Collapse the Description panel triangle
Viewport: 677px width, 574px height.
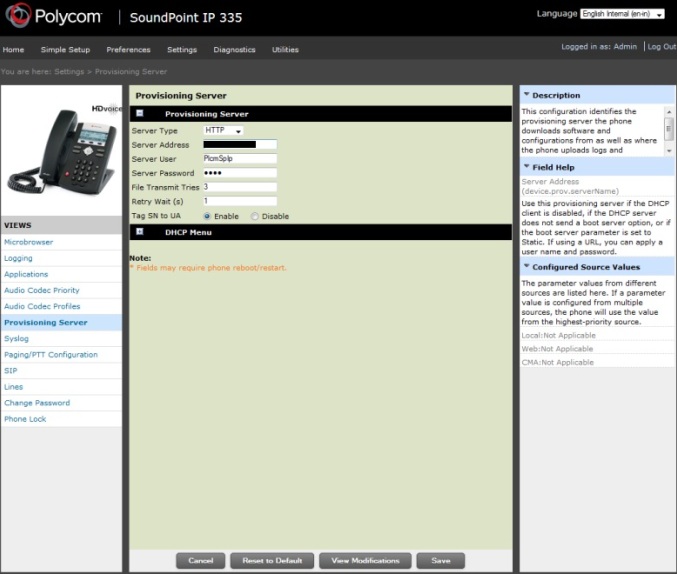tap(526, 94)
